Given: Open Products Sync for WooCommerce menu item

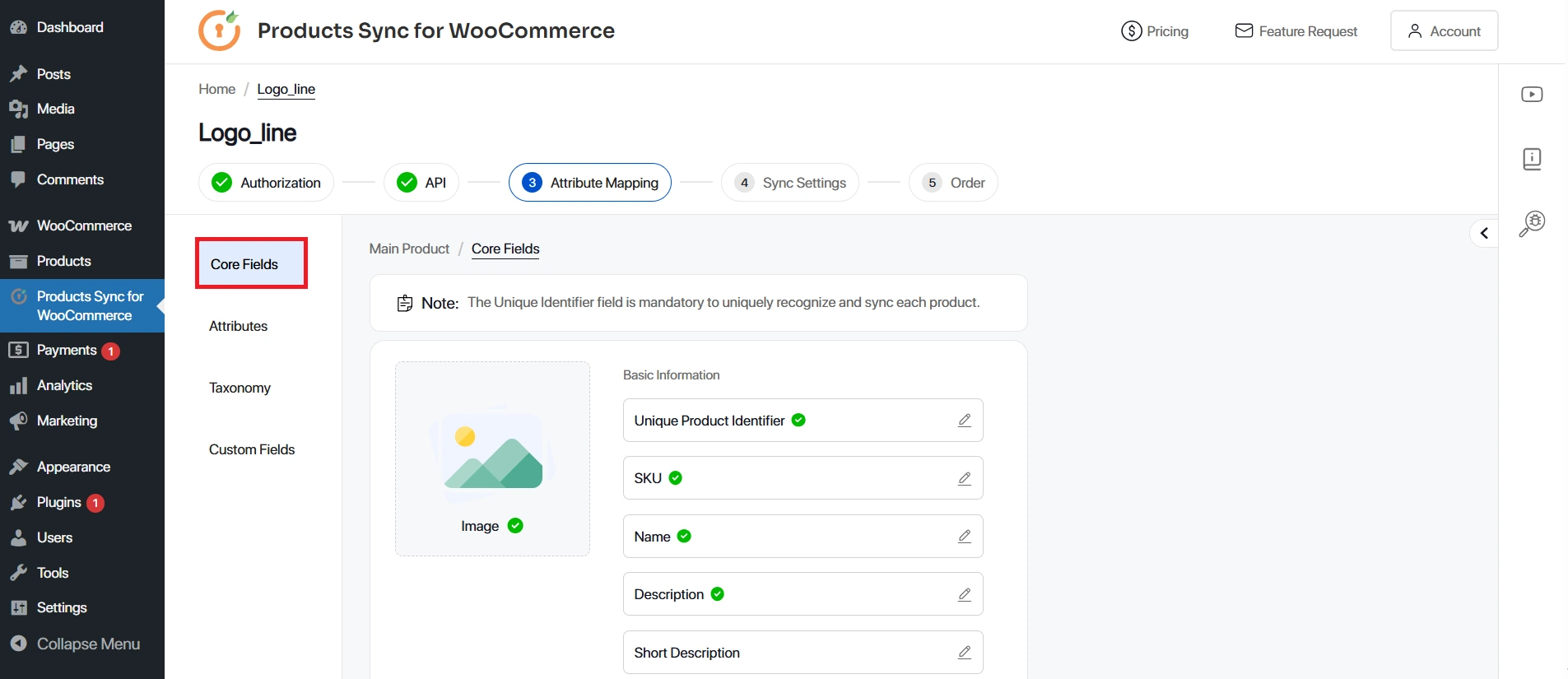Looking at the screenshot, I should (x=82, y=305).
